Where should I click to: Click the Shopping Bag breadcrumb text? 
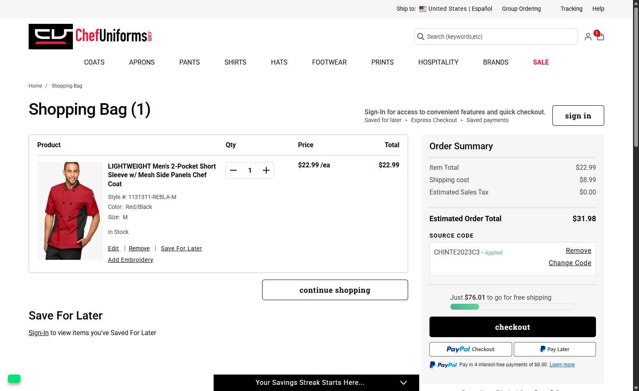67,86
